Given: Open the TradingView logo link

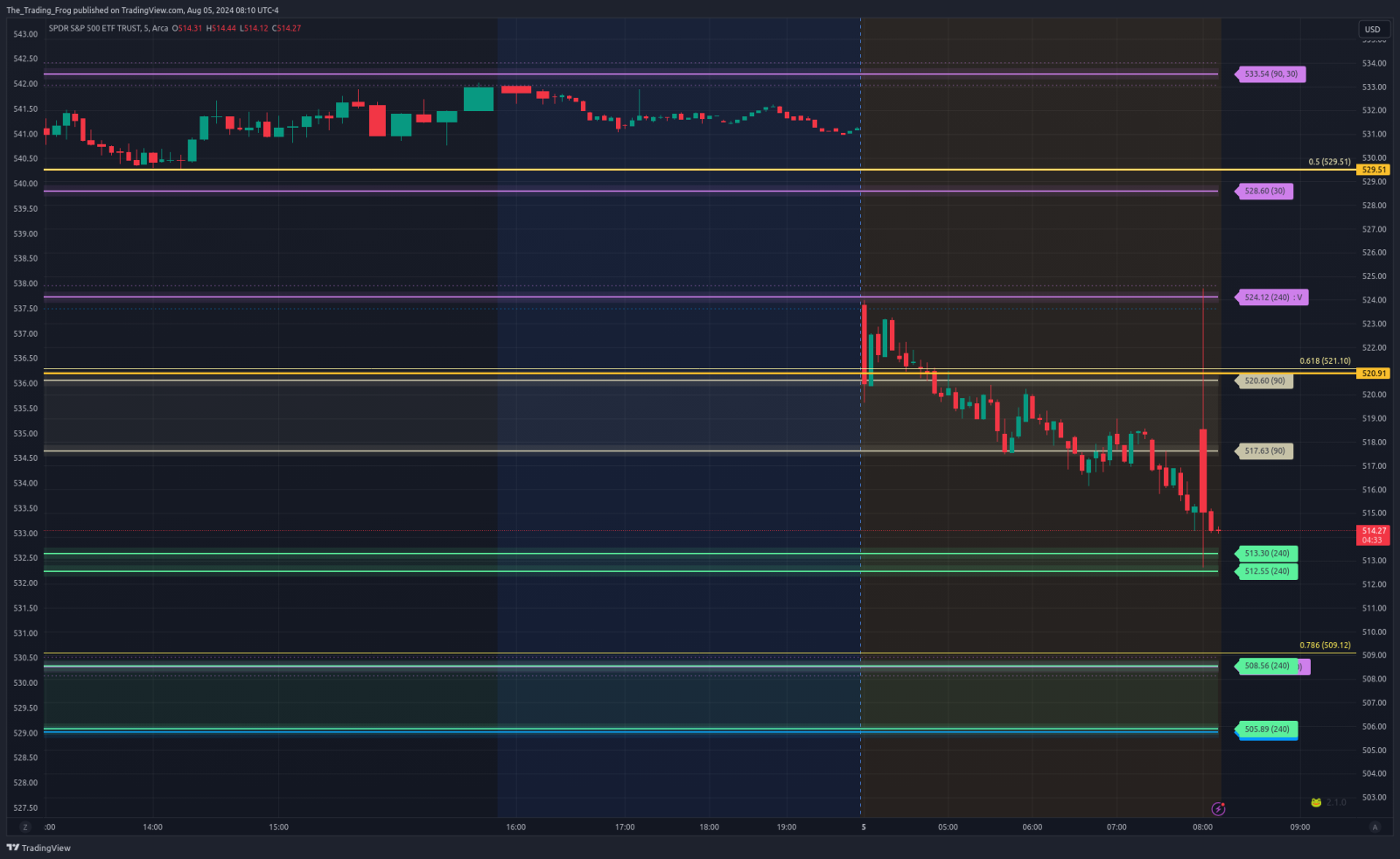Looking at the screenshot, I should click(x=38, y=848).
